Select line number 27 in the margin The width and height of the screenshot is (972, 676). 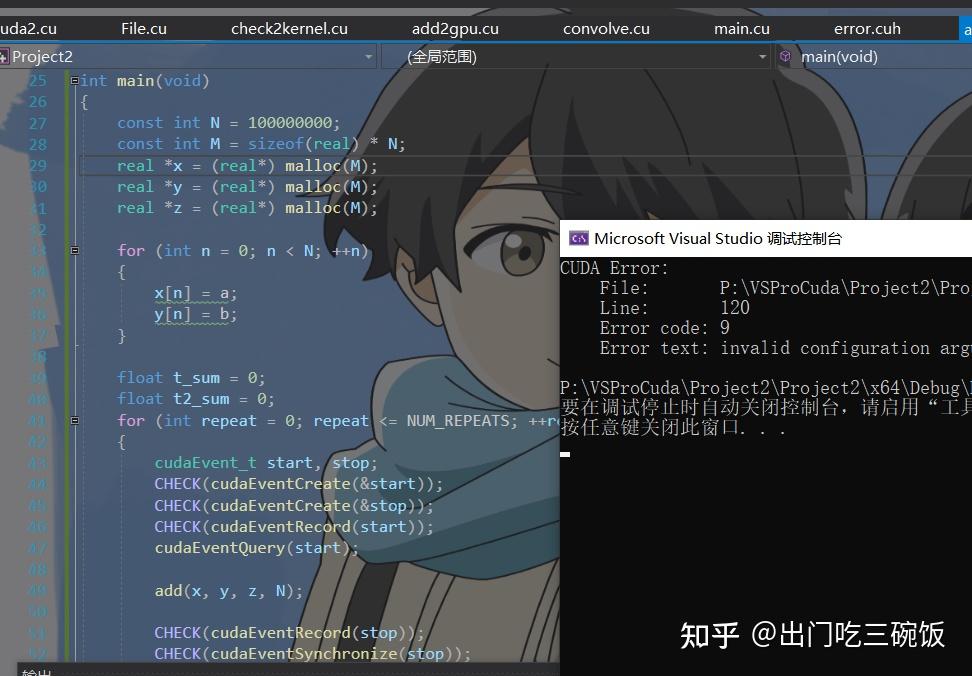37,122
